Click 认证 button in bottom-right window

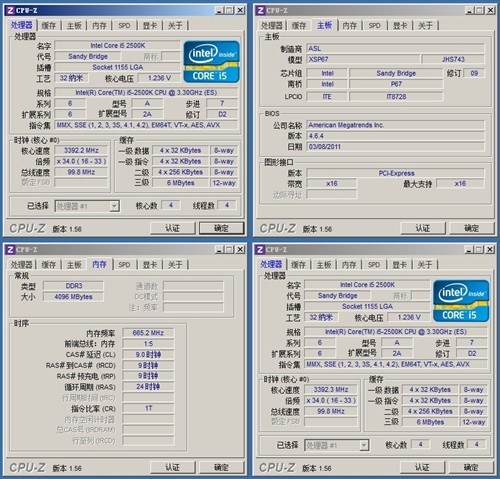coord(422,467)
